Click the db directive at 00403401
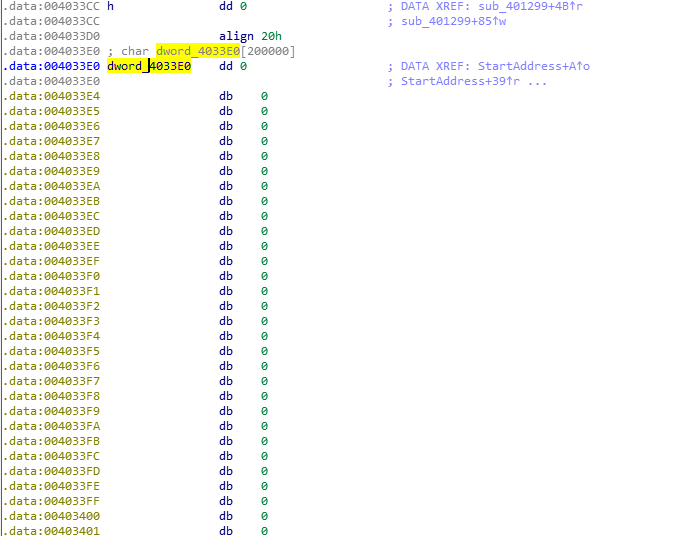This screenshot has width=682, height=536. (225, 530)
